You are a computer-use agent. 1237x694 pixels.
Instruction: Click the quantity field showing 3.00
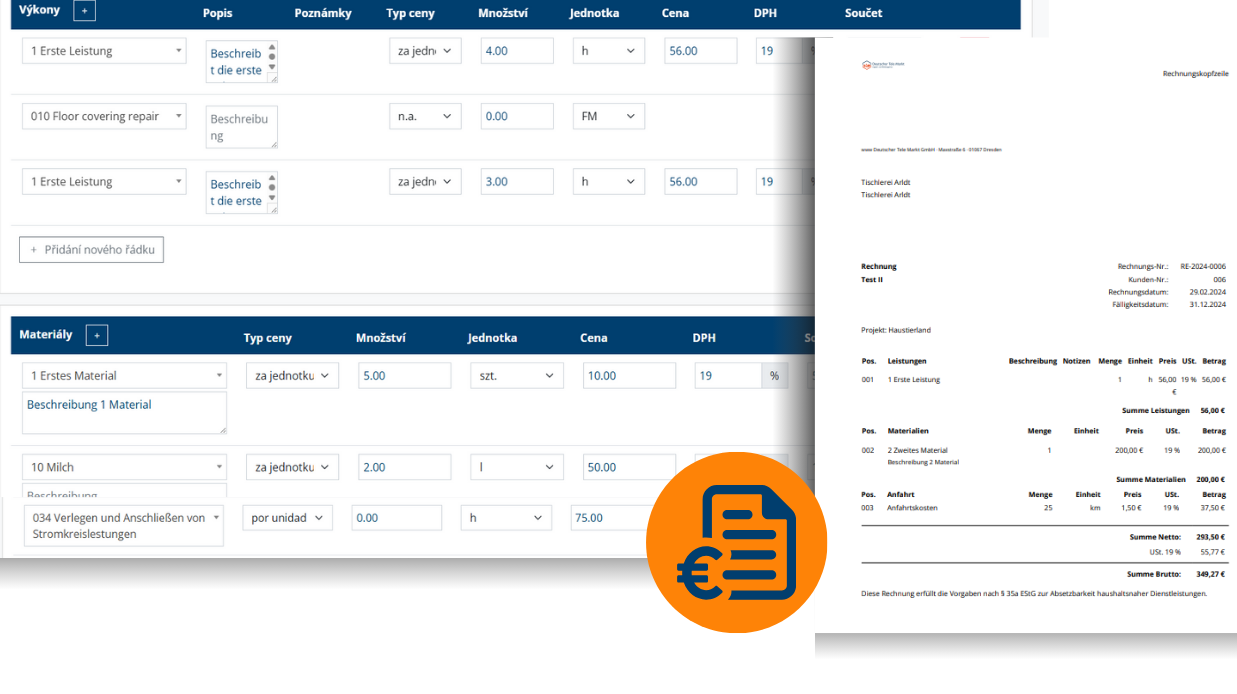[517, 182]
